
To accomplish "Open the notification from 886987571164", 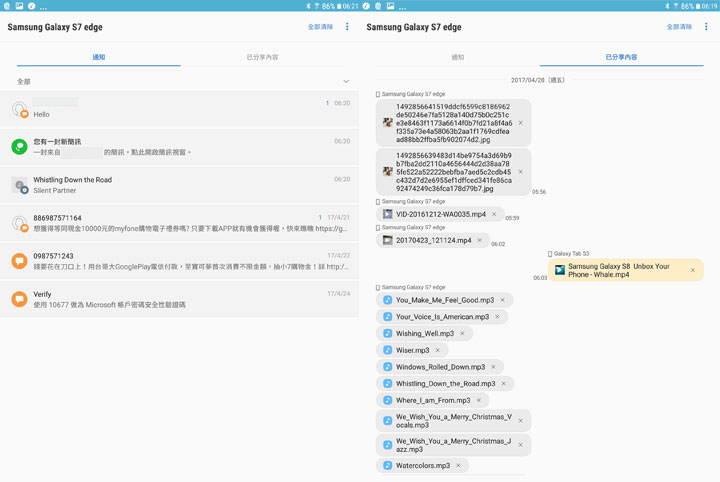I will coord(180,223).
